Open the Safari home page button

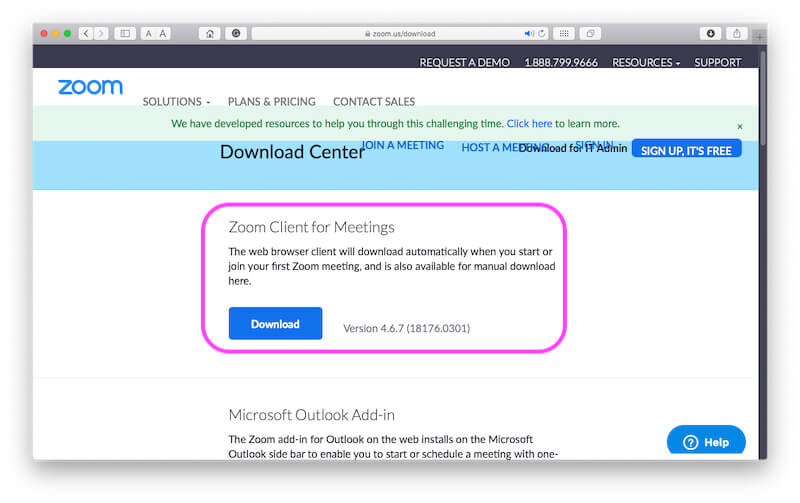210,34
